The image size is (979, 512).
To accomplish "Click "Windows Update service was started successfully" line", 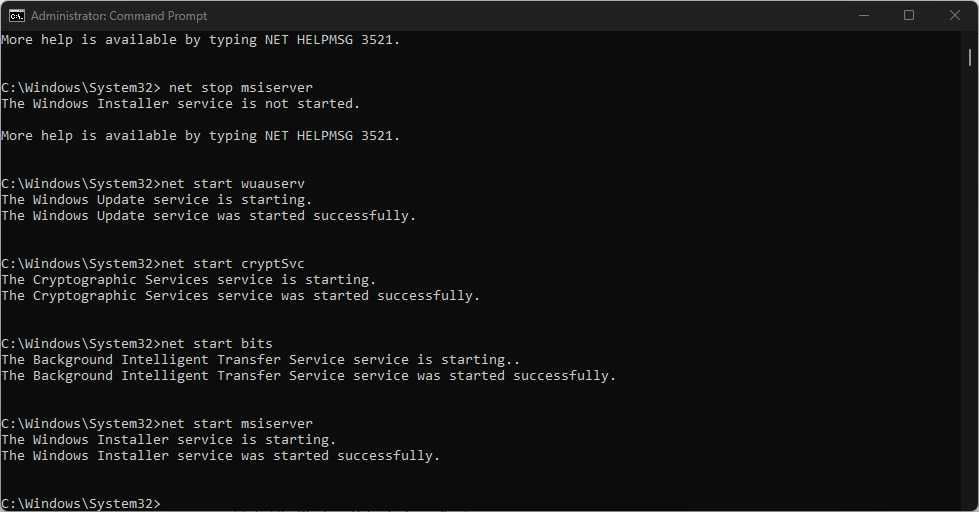I will point(208,216).
